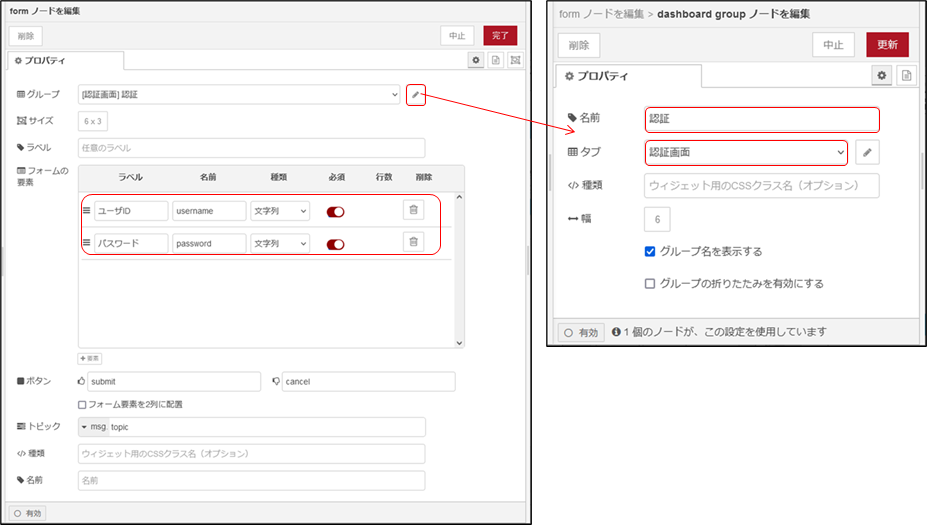Click the pencil icon next to タブ dropdown
The width and height of the screenshot is (927, 525).
point(868,152)
